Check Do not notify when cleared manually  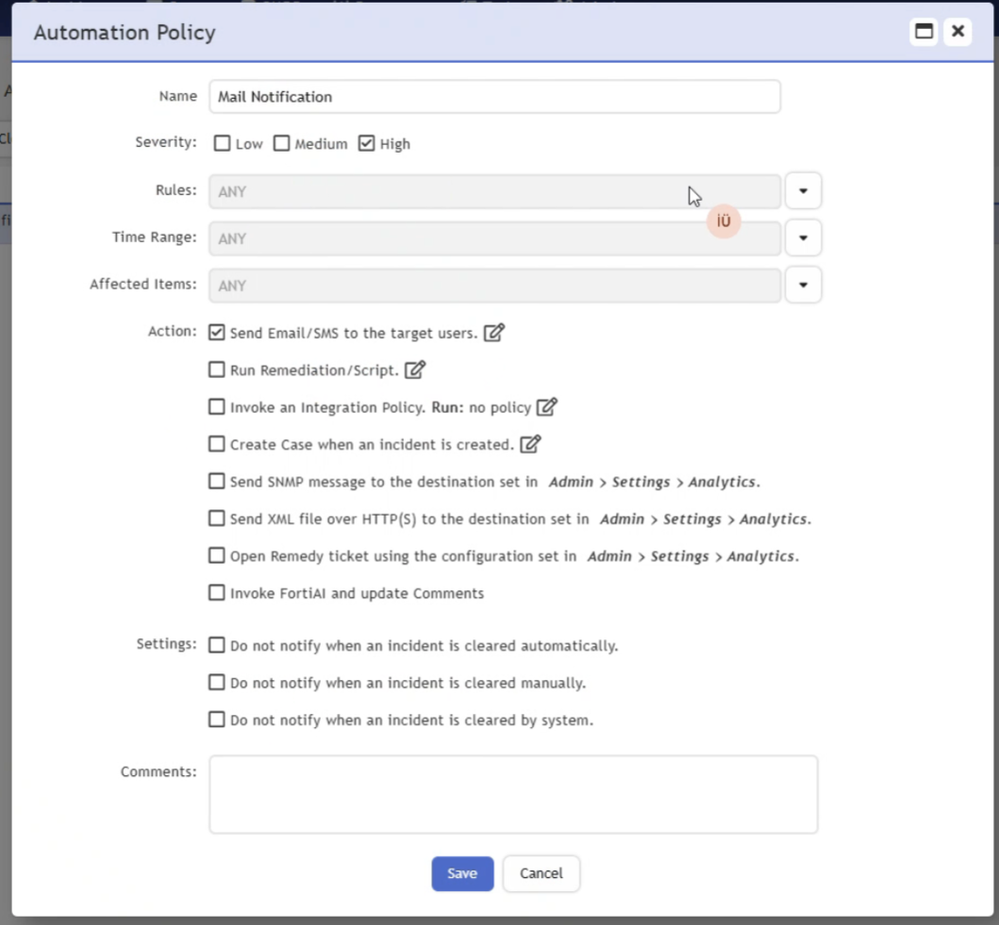pyautogui.click(x=217, y=683)
